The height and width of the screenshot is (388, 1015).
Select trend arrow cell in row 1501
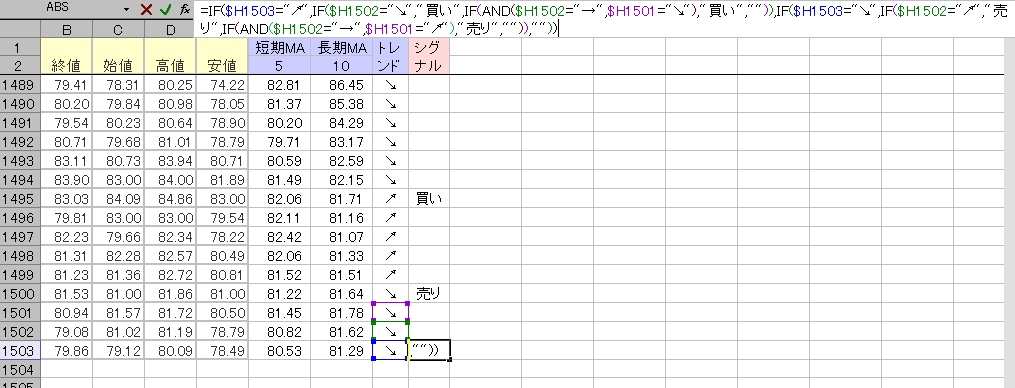390,312
